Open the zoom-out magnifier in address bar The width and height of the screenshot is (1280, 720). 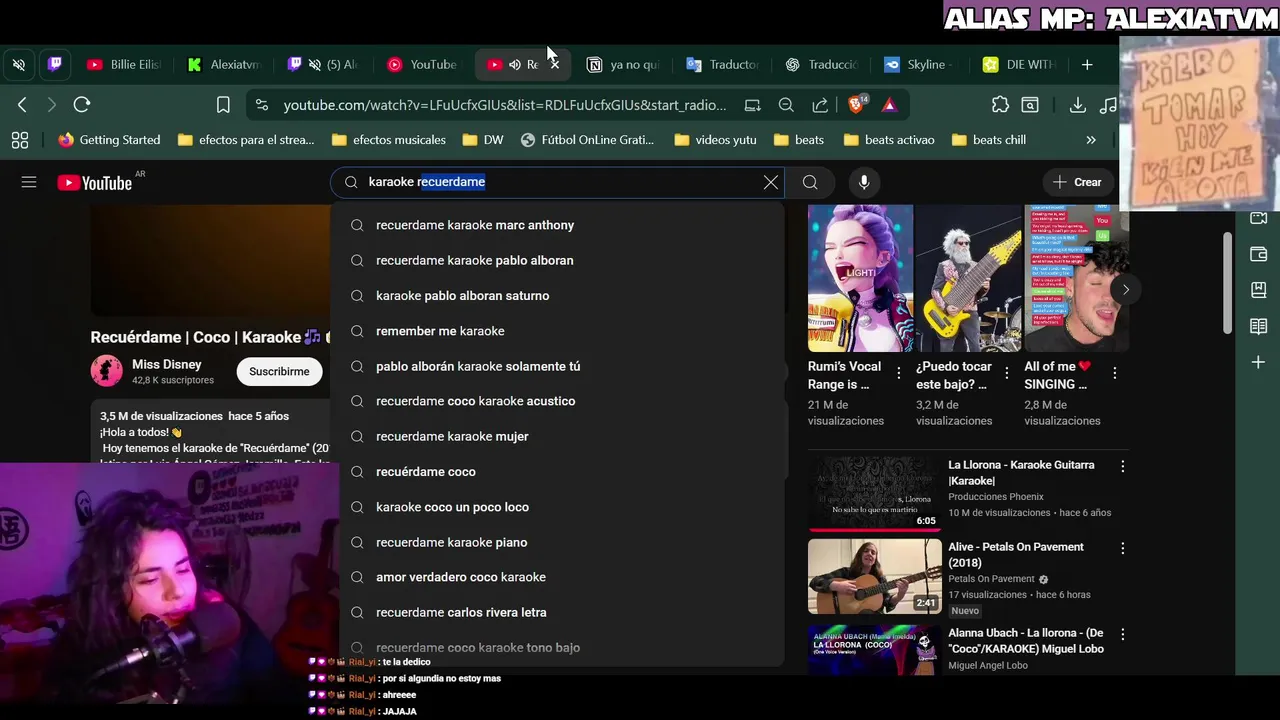[x=786, y=104]
